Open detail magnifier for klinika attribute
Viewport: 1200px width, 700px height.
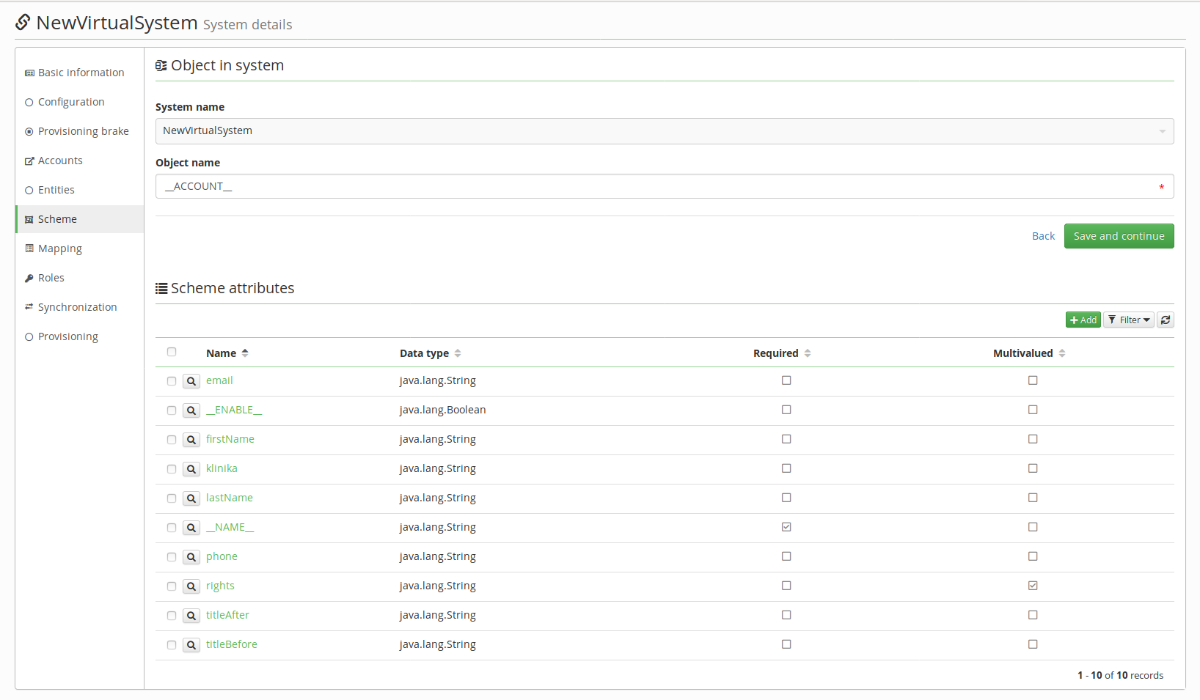[191, 469]
